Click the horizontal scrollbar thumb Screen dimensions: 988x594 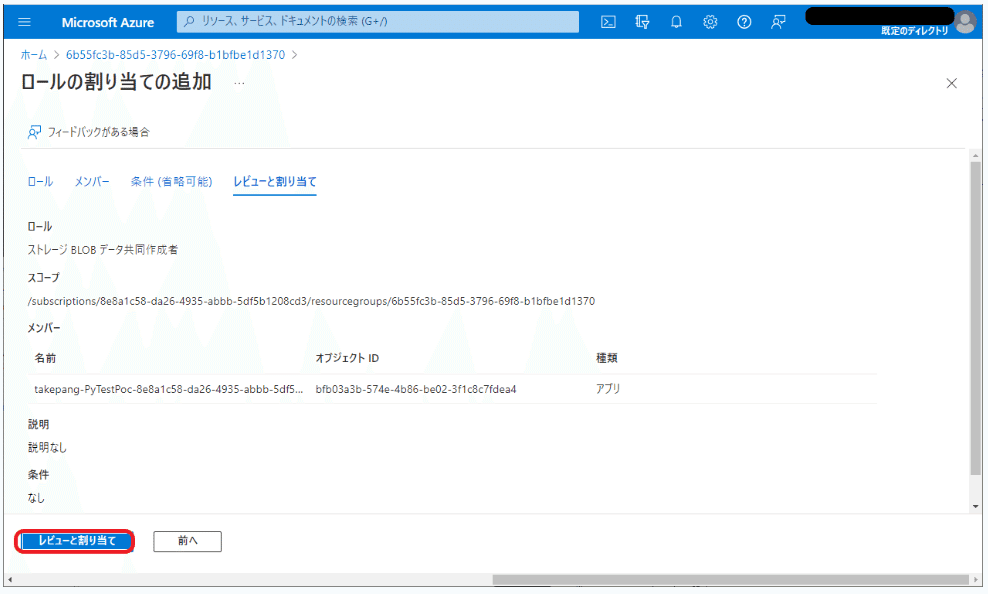pos(730,580)
